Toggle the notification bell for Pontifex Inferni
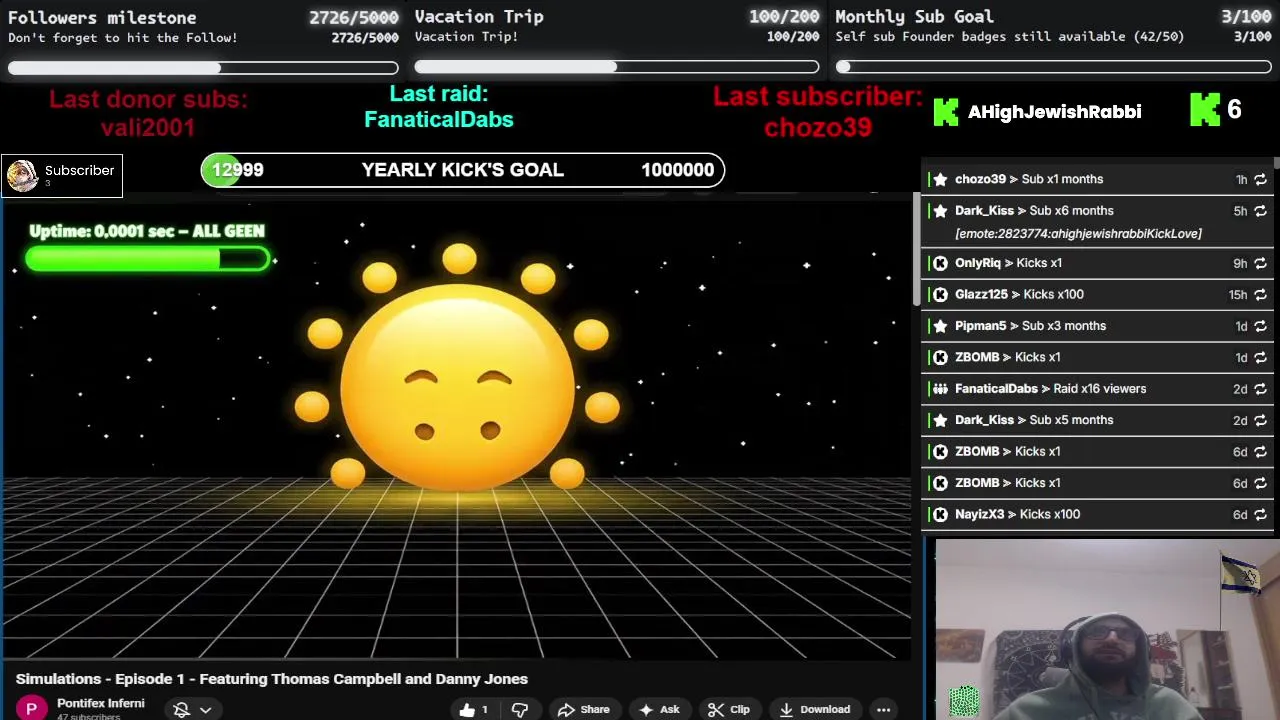The height and width of the screenshot is (720, 1280). click(x=181, y=709)
